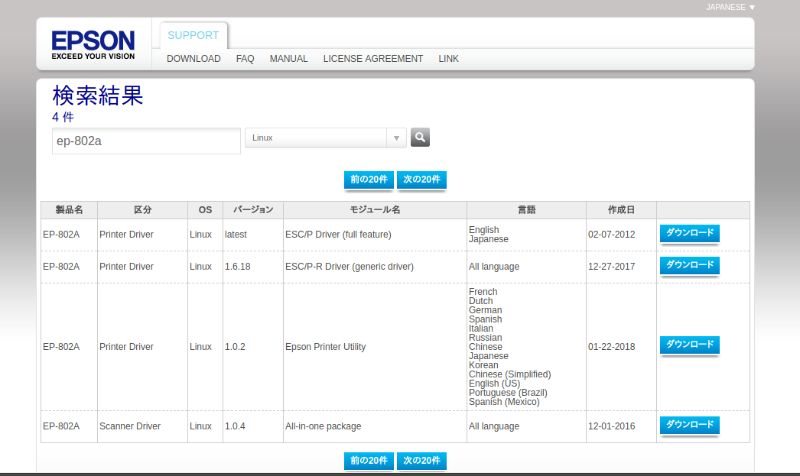Click the 言語 column header
Viewport: 800px width, 476px height.
(527, 210)
